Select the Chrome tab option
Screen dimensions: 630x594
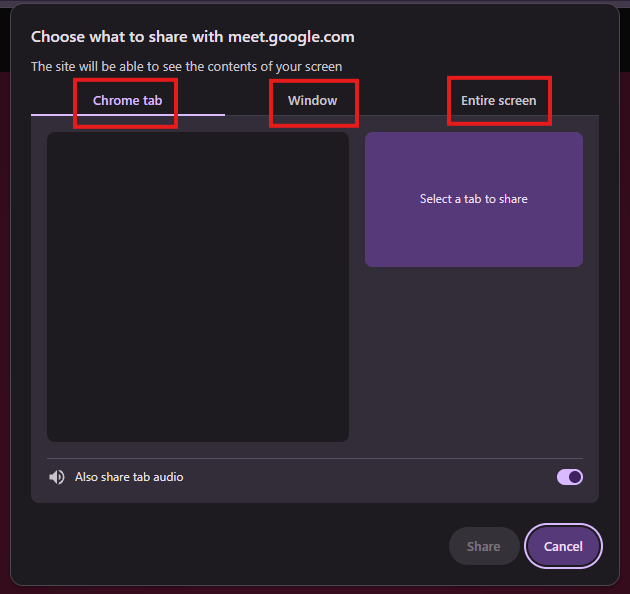(x=127, y=100)
